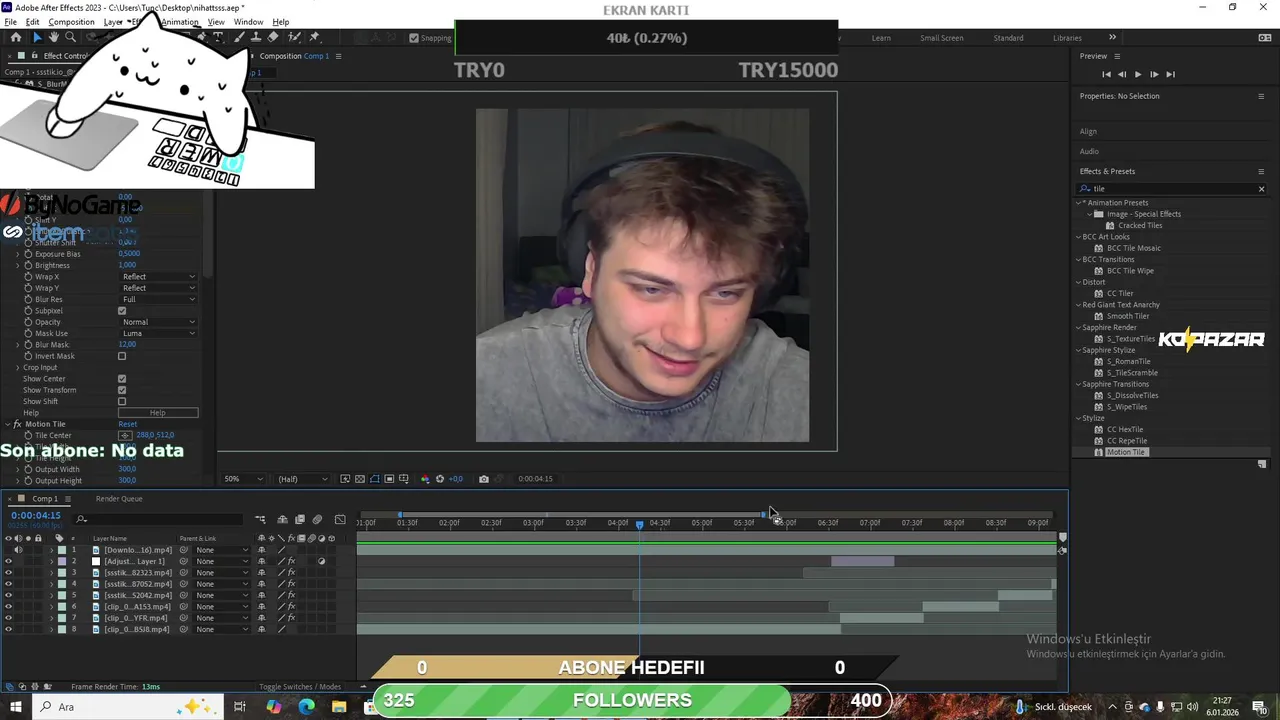
Task: Click the Effects & Presets search field
Action: tap(1170, 189)
